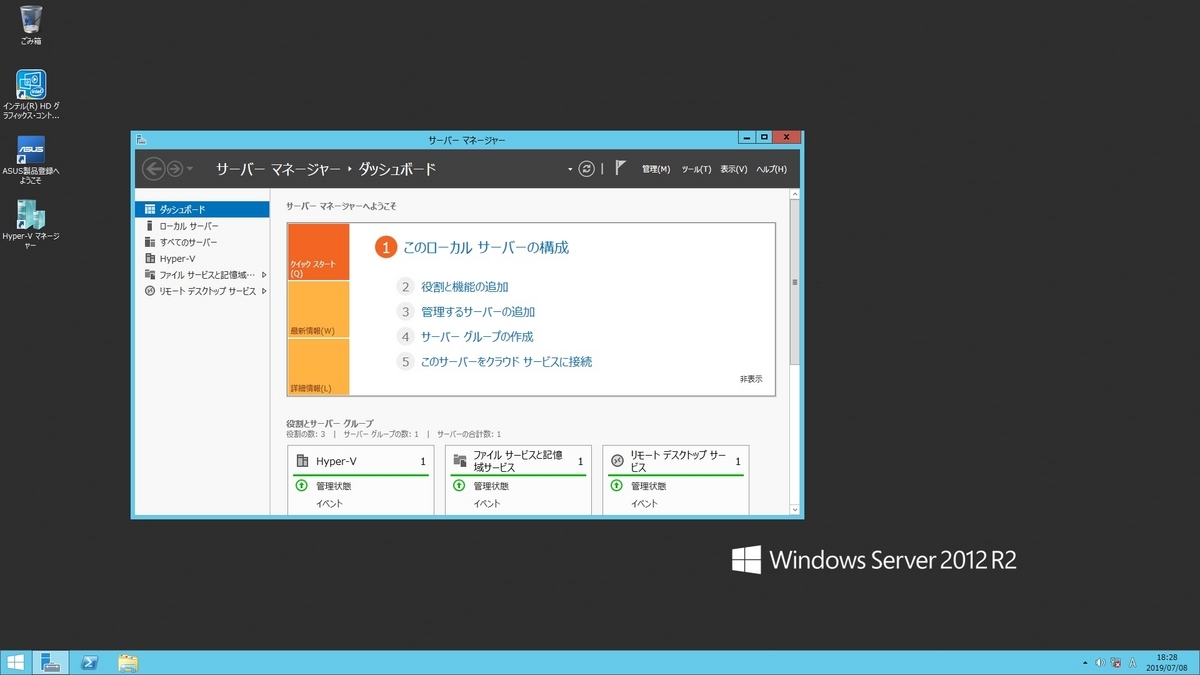Click the IME input mode indicator
1200x675 pixels.
[x=1133, y=663]
